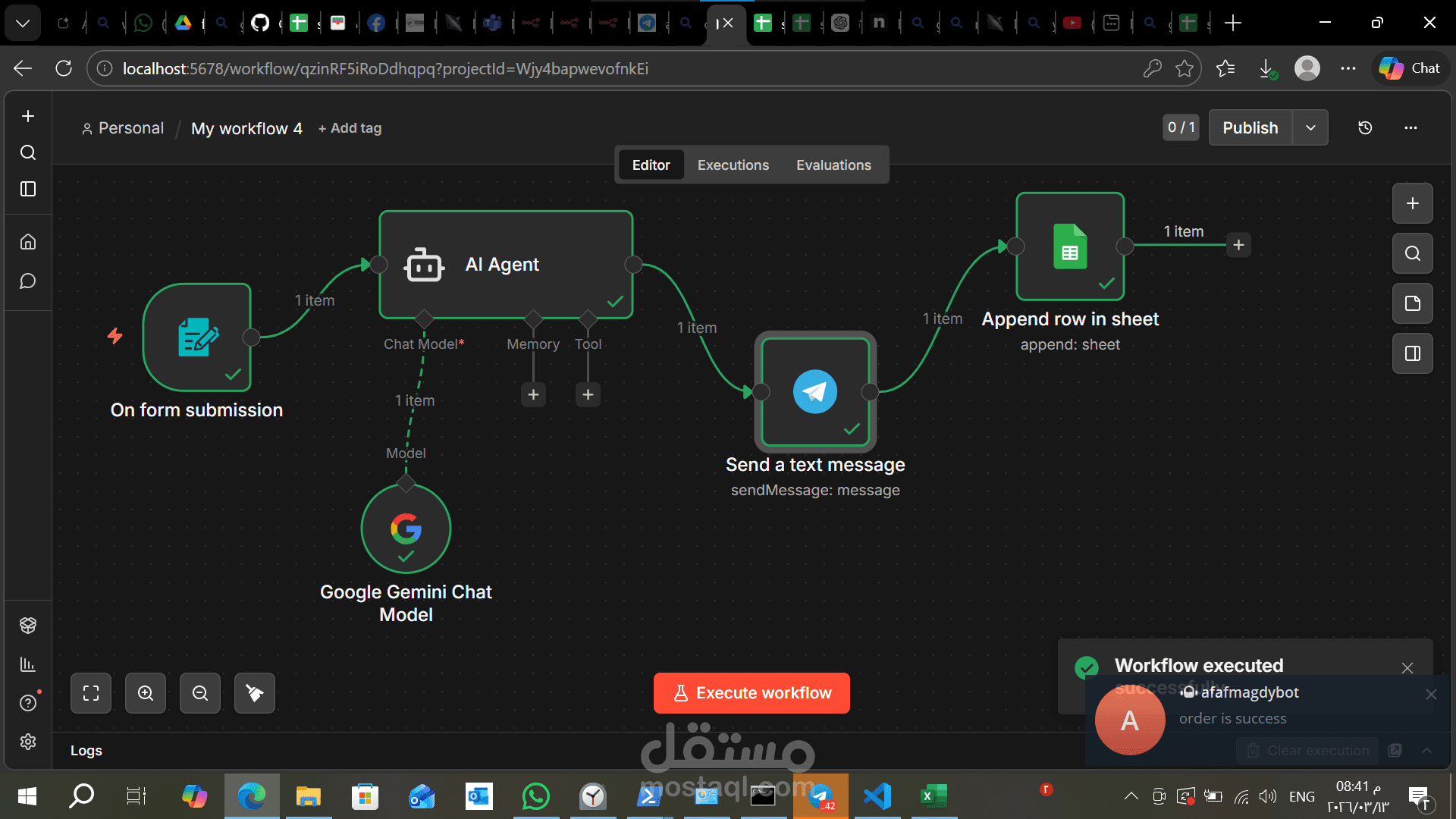Viewport: 1456px width, 819px height.
Task: Switch to the Evaluations tab
Action: click(x=833, y=165)
